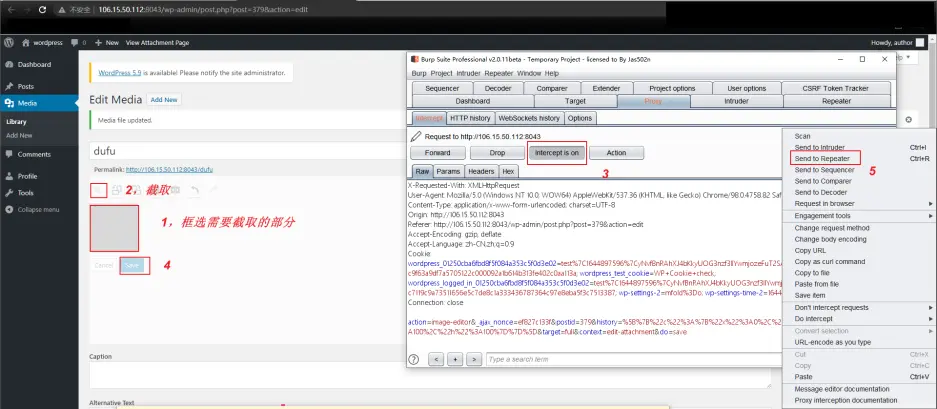937x409 pixels.
Task: Dismiss the Media file updated notice
Action: click(x=908, y=120)
